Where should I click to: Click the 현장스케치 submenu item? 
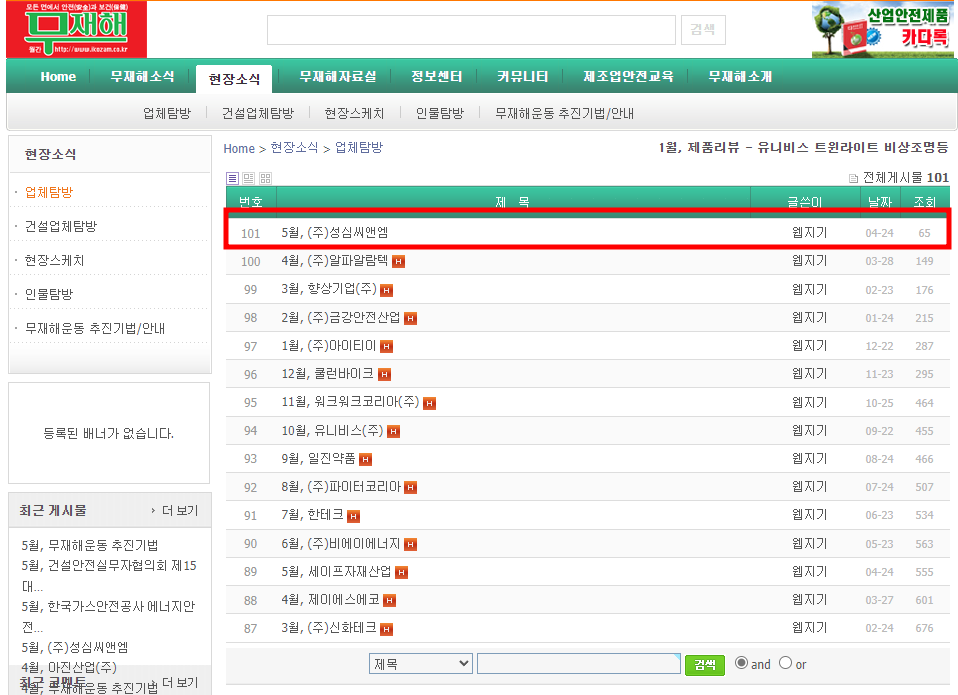[354, 113]
